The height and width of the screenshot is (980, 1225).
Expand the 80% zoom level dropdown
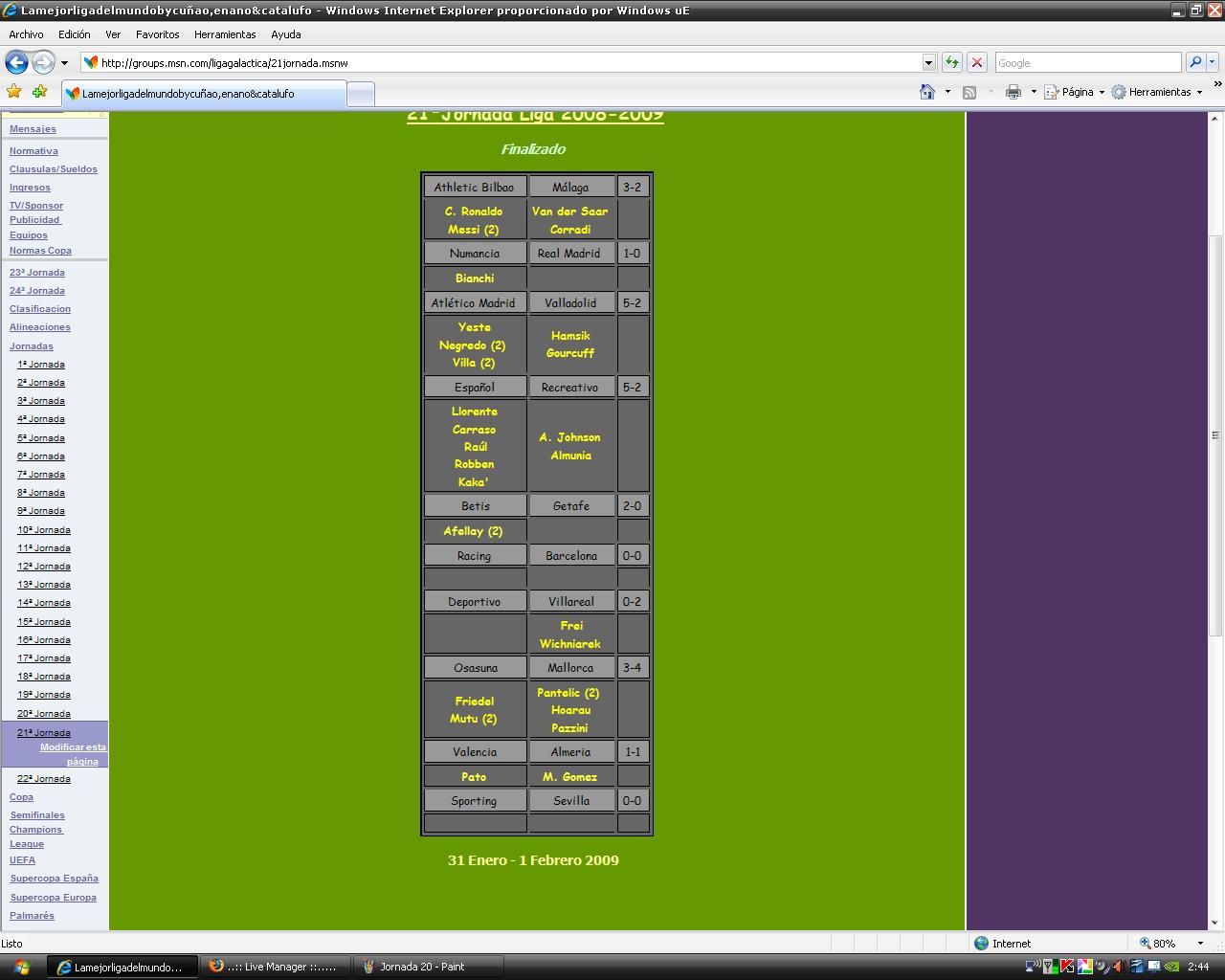point(1200,944)
